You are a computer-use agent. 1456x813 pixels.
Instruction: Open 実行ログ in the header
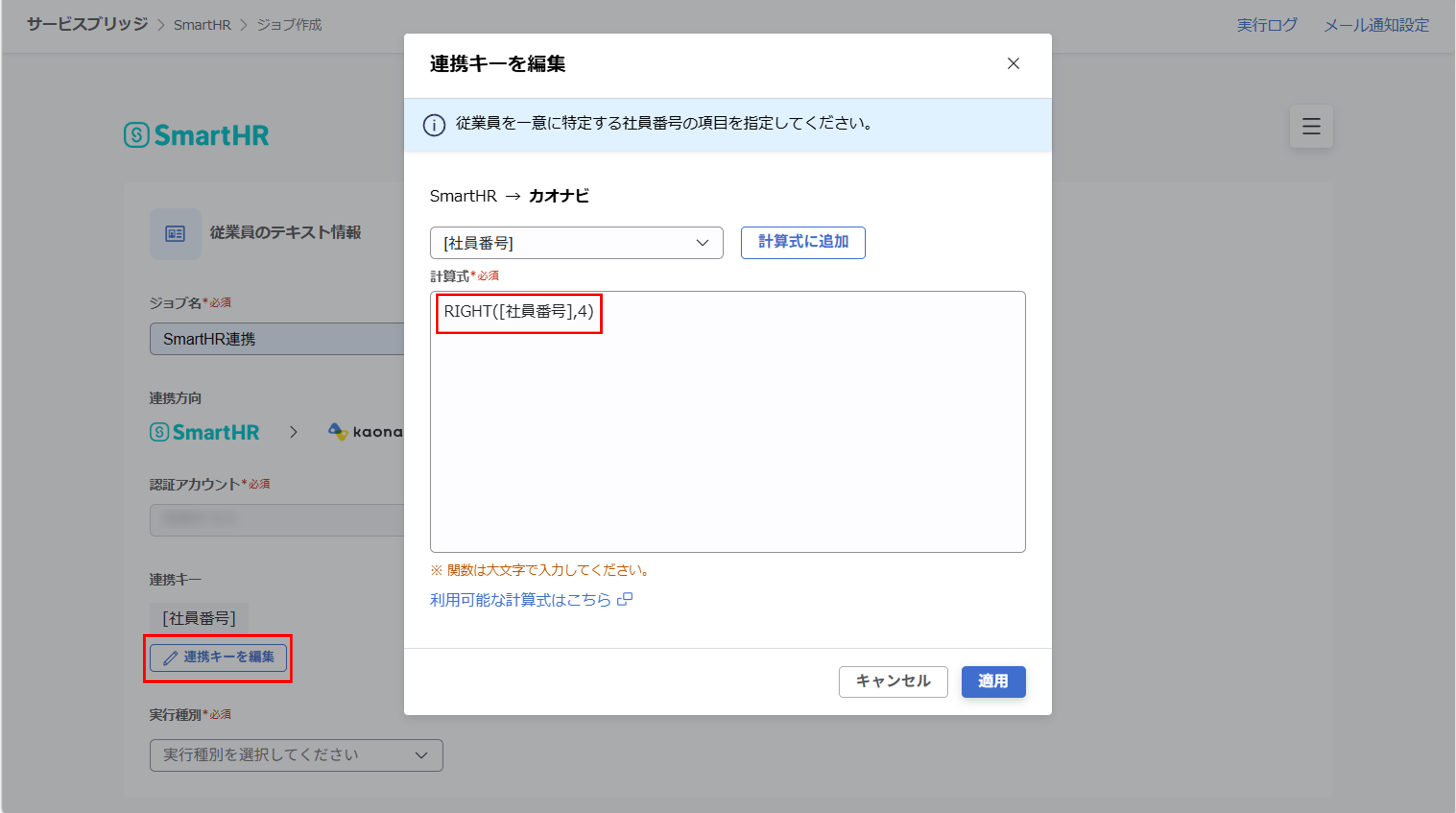(1267, 25)
